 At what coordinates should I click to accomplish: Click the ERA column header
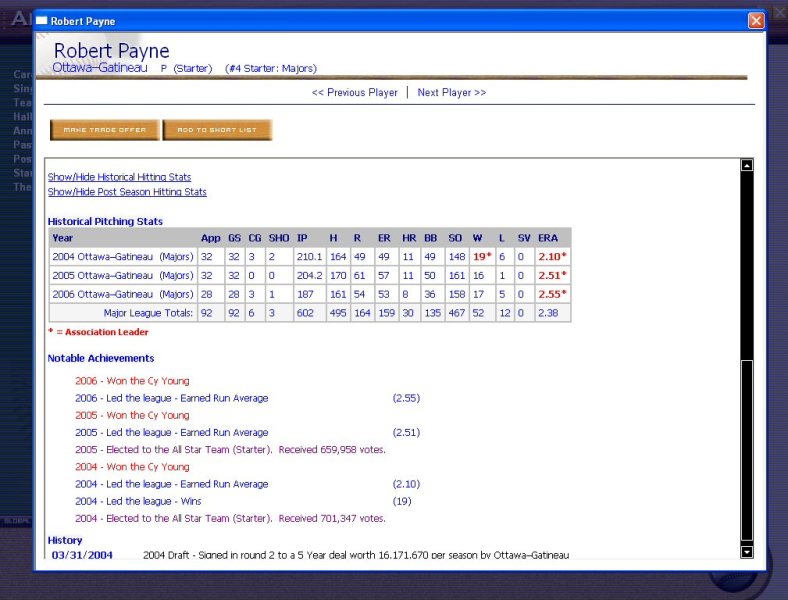tap(547, 238)
